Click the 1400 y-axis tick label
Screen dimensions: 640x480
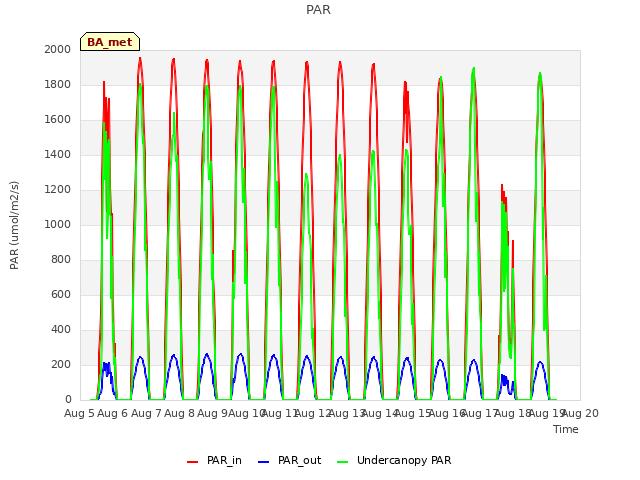[58, 154]
